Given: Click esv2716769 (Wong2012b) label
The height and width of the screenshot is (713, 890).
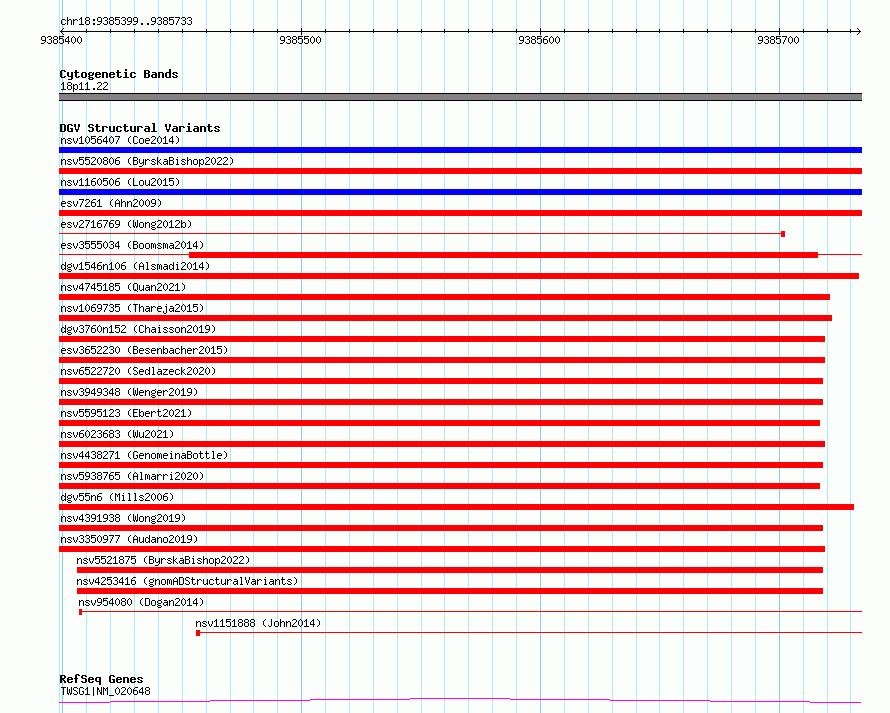Looking at the screenshot, I should [x=126, y=224].
